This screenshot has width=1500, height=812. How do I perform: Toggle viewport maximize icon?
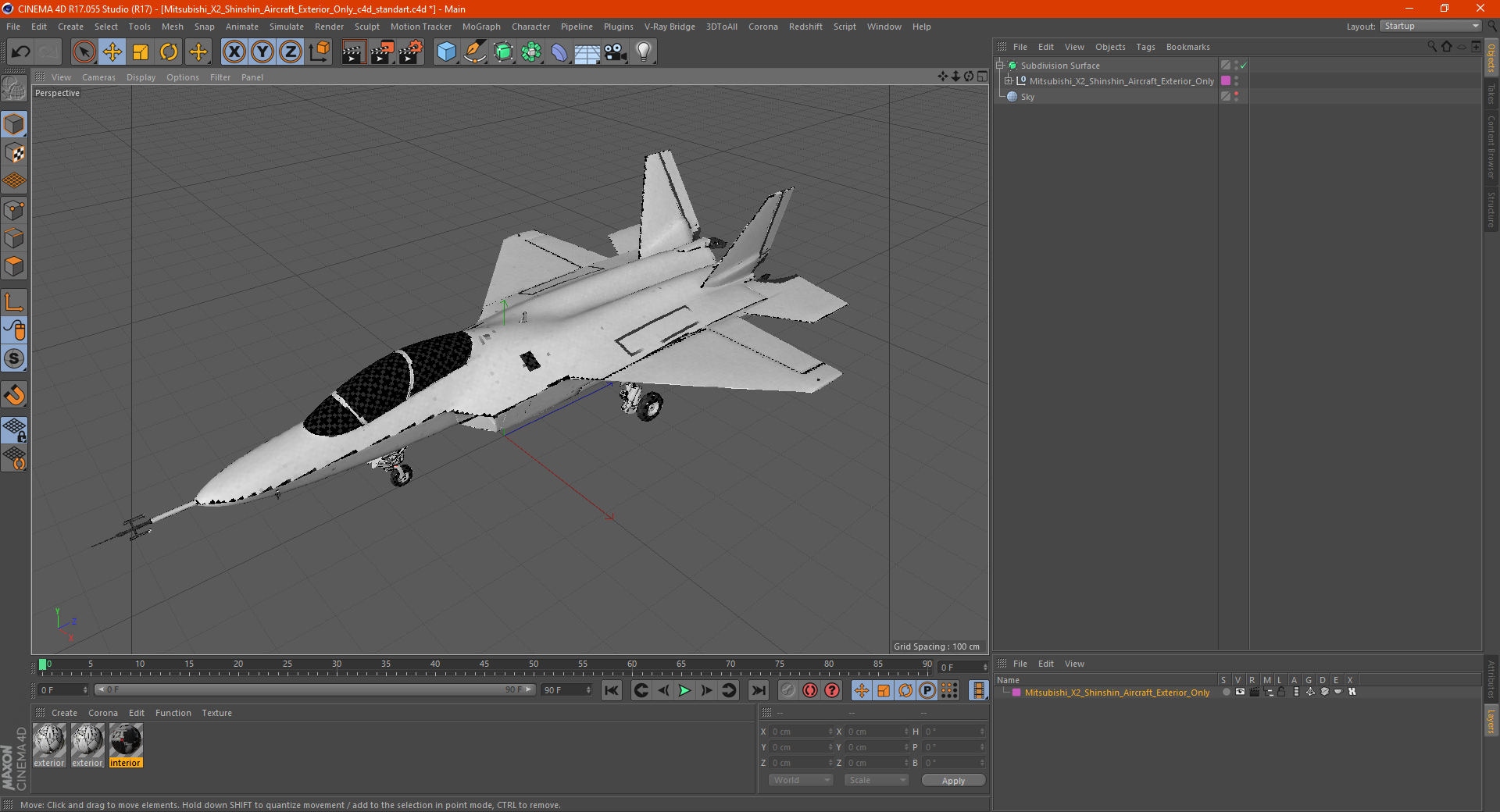point(982,77)
